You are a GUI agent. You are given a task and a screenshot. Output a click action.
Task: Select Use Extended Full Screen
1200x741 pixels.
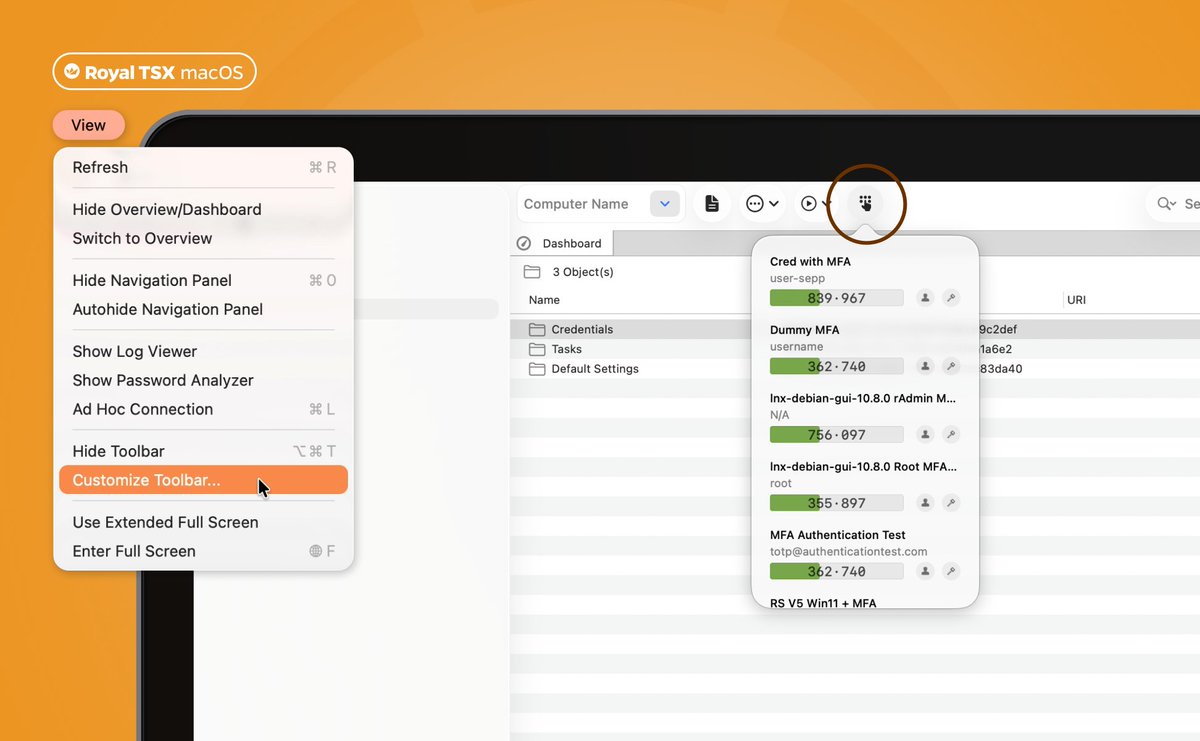(x=203, y=522)
